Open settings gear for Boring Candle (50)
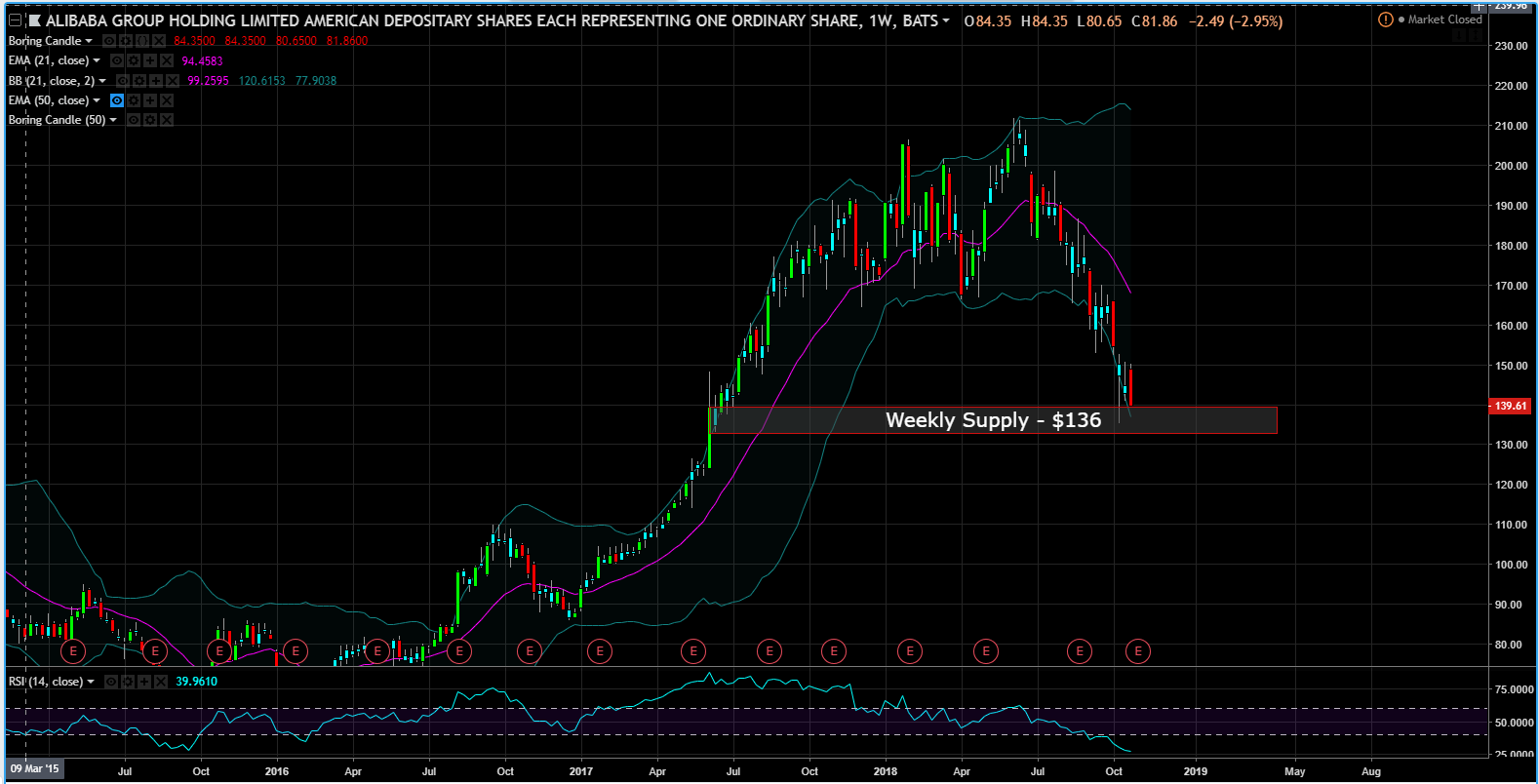The height and width of the screenshot is (784, 1539). click(150, 120)
